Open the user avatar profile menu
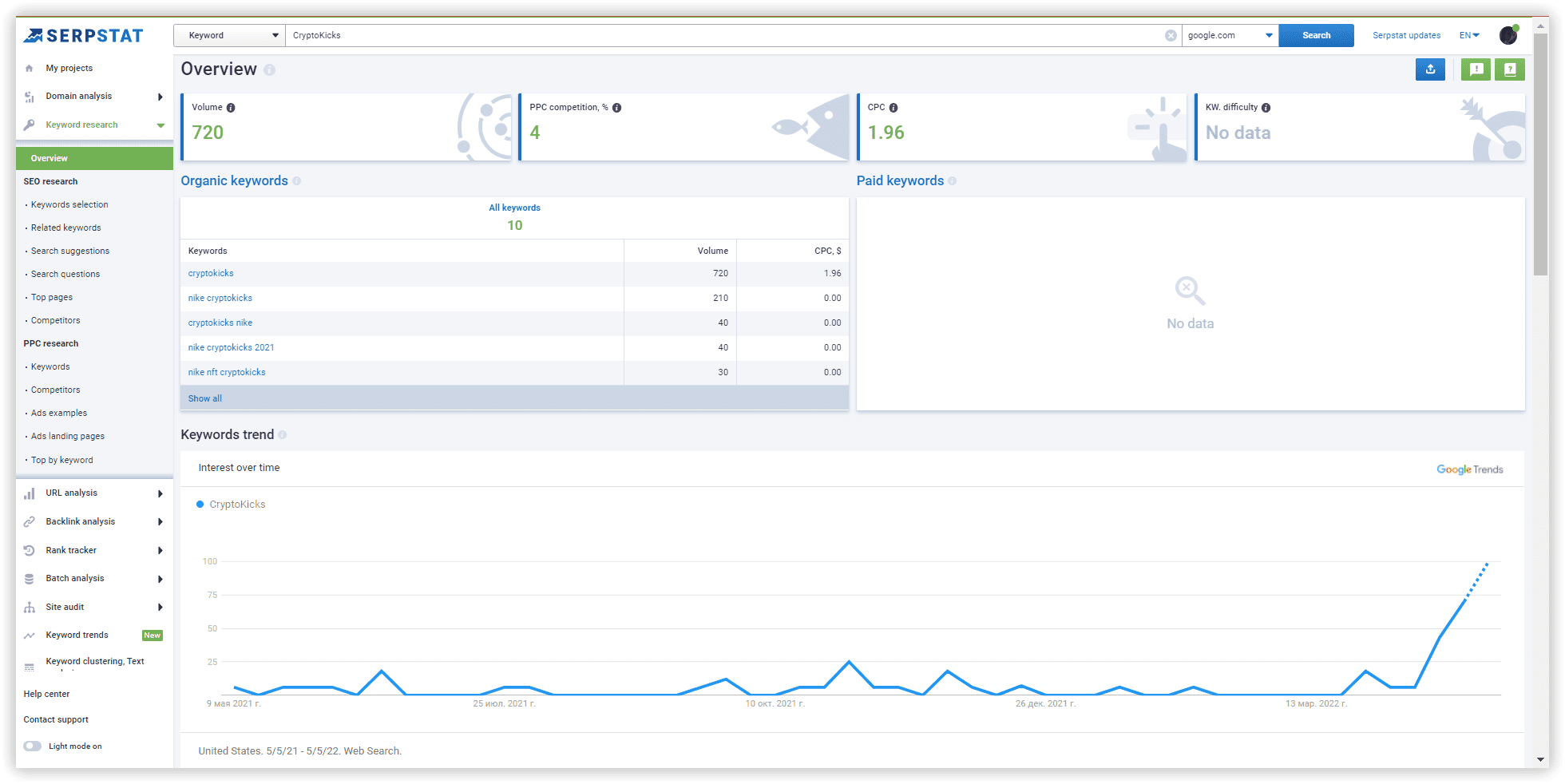Viewport: 1565px width, 784px height. 1508,35
